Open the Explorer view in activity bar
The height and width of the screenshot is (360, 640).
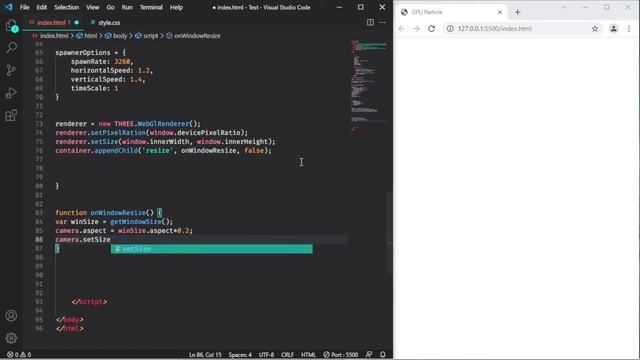coord(11,26)
